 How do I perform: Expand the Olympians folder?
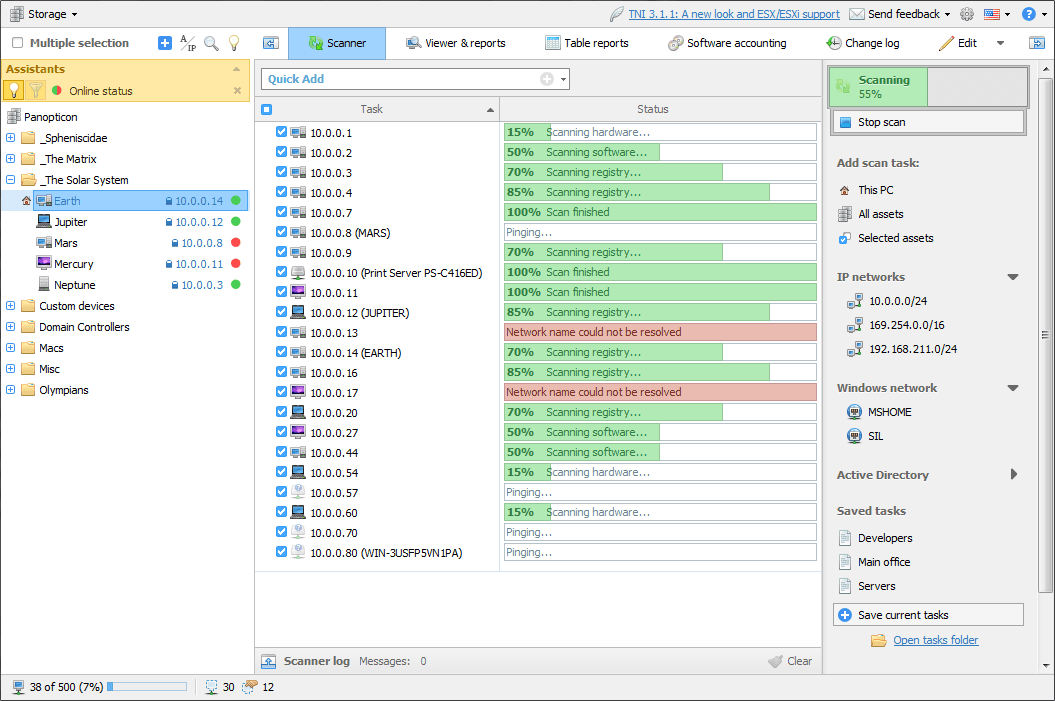coord(11,390)
